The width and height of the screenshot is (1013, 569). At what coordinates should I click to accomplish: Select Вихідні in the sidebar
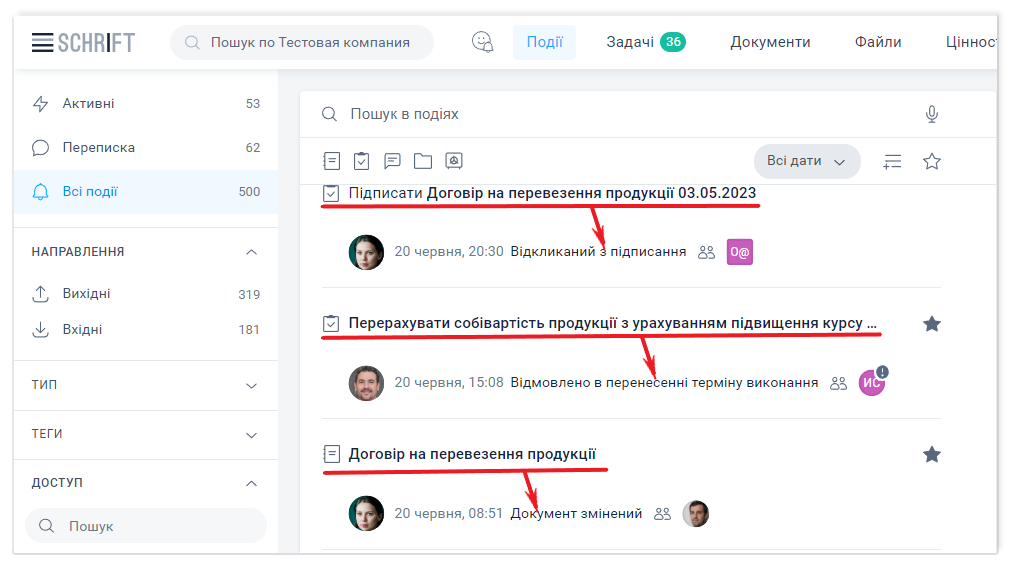87,294
